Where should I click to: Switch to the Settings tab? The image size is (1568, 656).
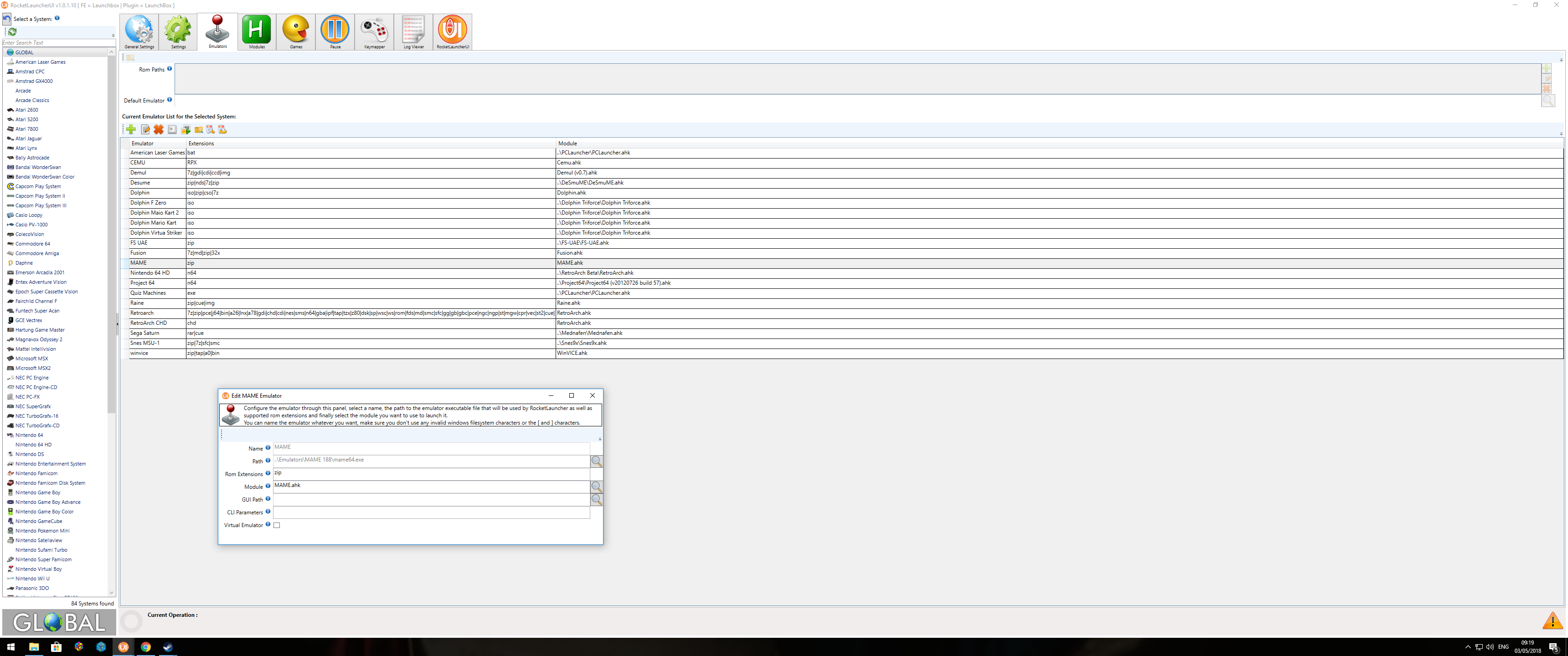click(x=178, y=32)
